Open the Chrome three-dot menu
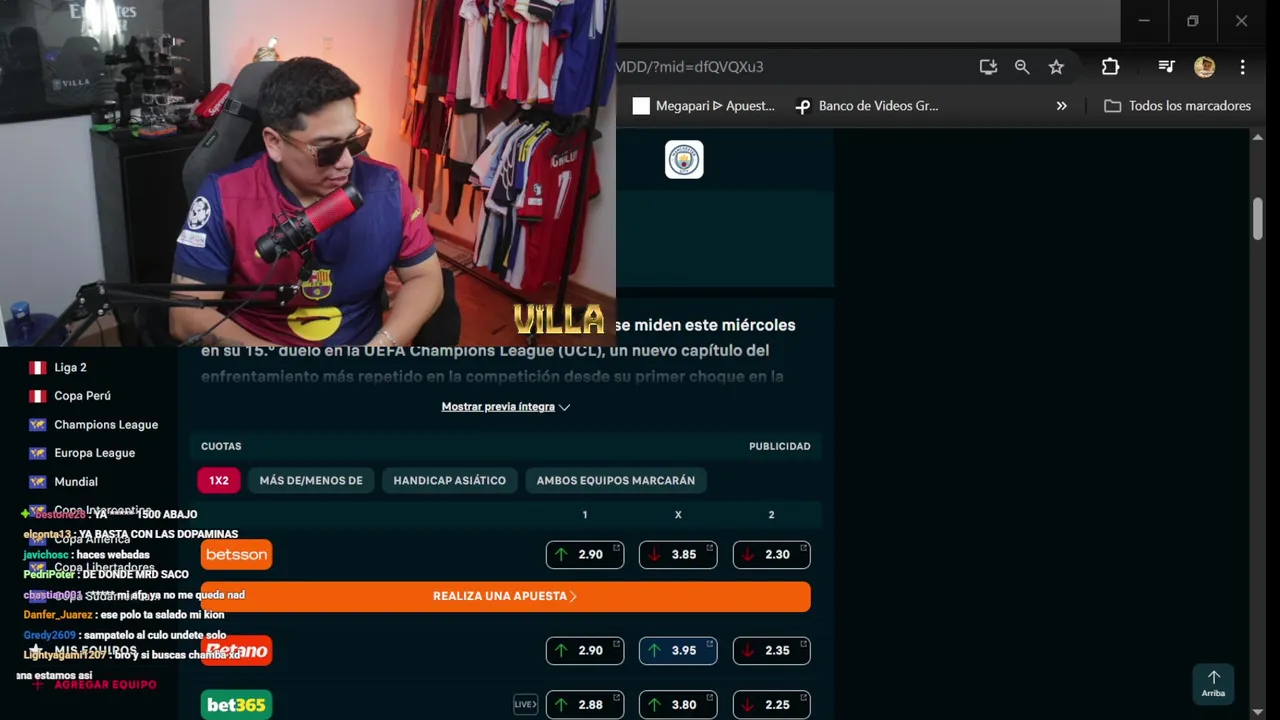This screenshot has width=1280, height=720. [x=1242, y=67]
